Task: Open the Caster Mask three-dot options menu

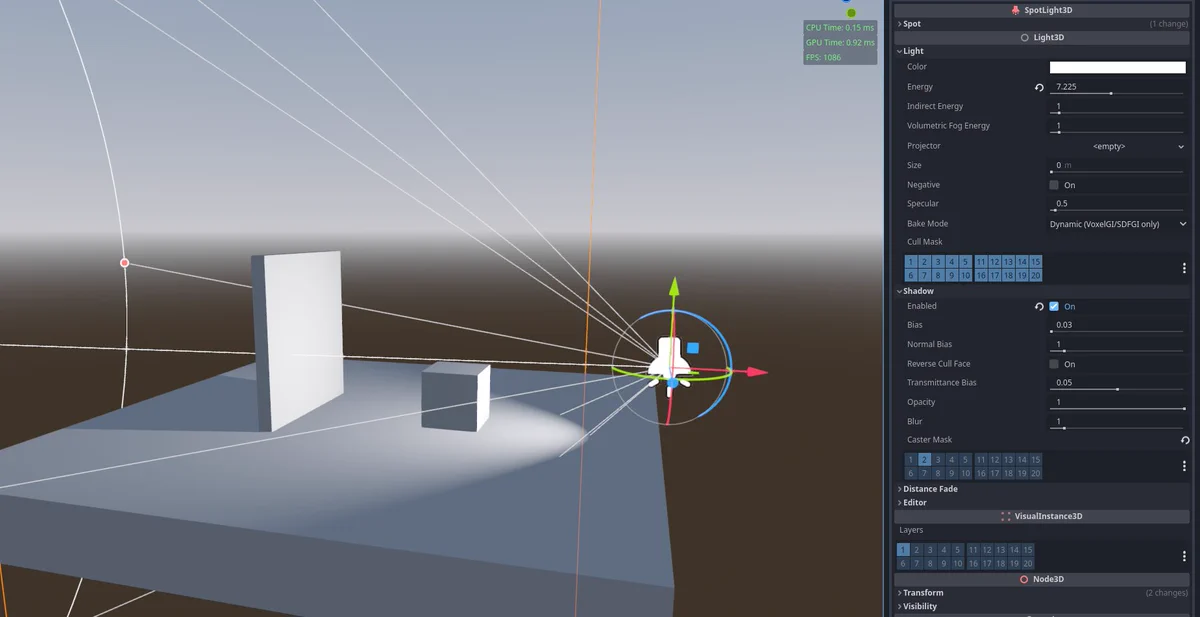Action: tap(1185, 466)
